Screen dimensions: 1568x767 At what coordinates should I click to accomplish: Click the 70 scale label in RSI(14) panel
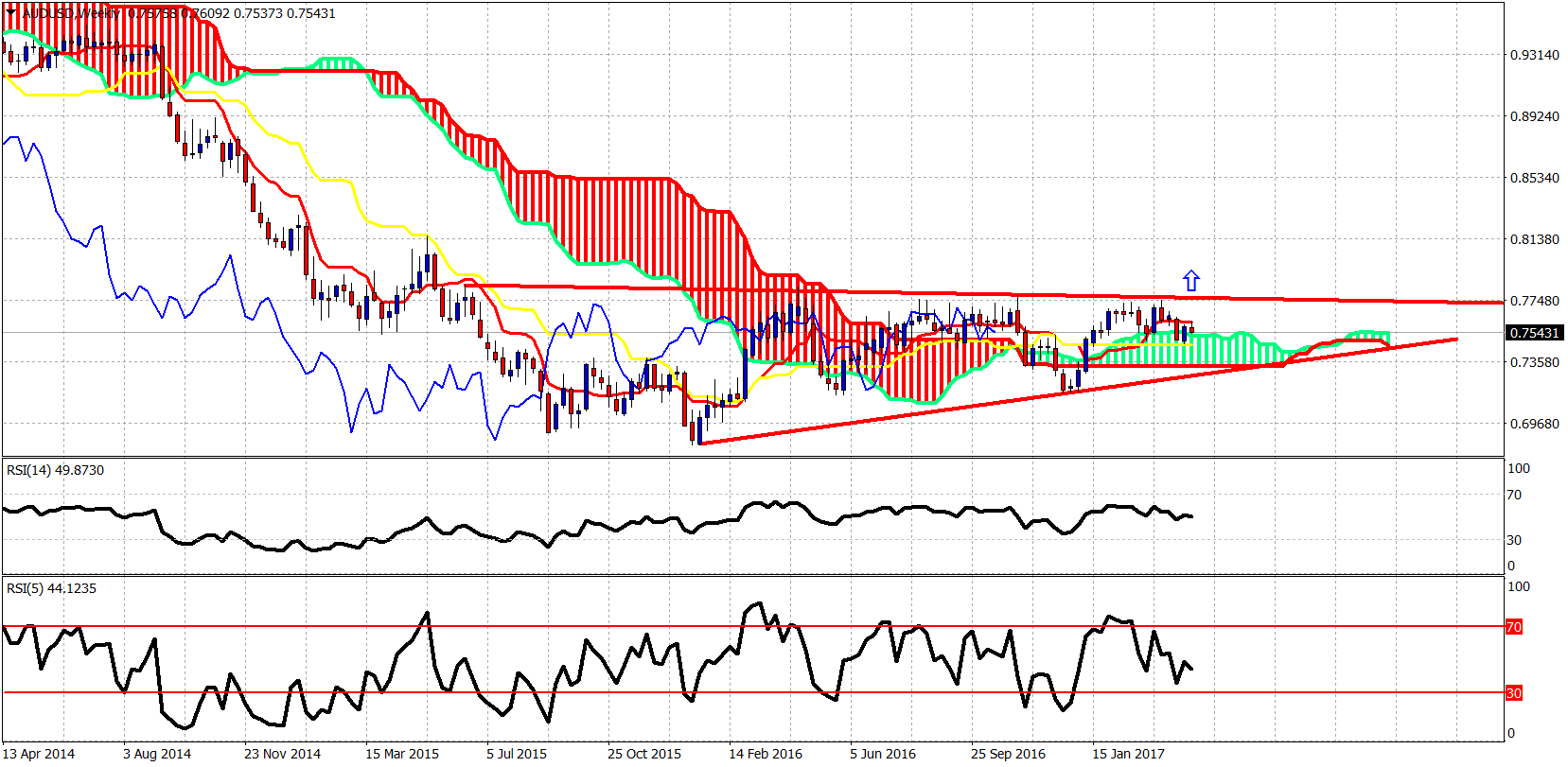[x=1514, y=495]
